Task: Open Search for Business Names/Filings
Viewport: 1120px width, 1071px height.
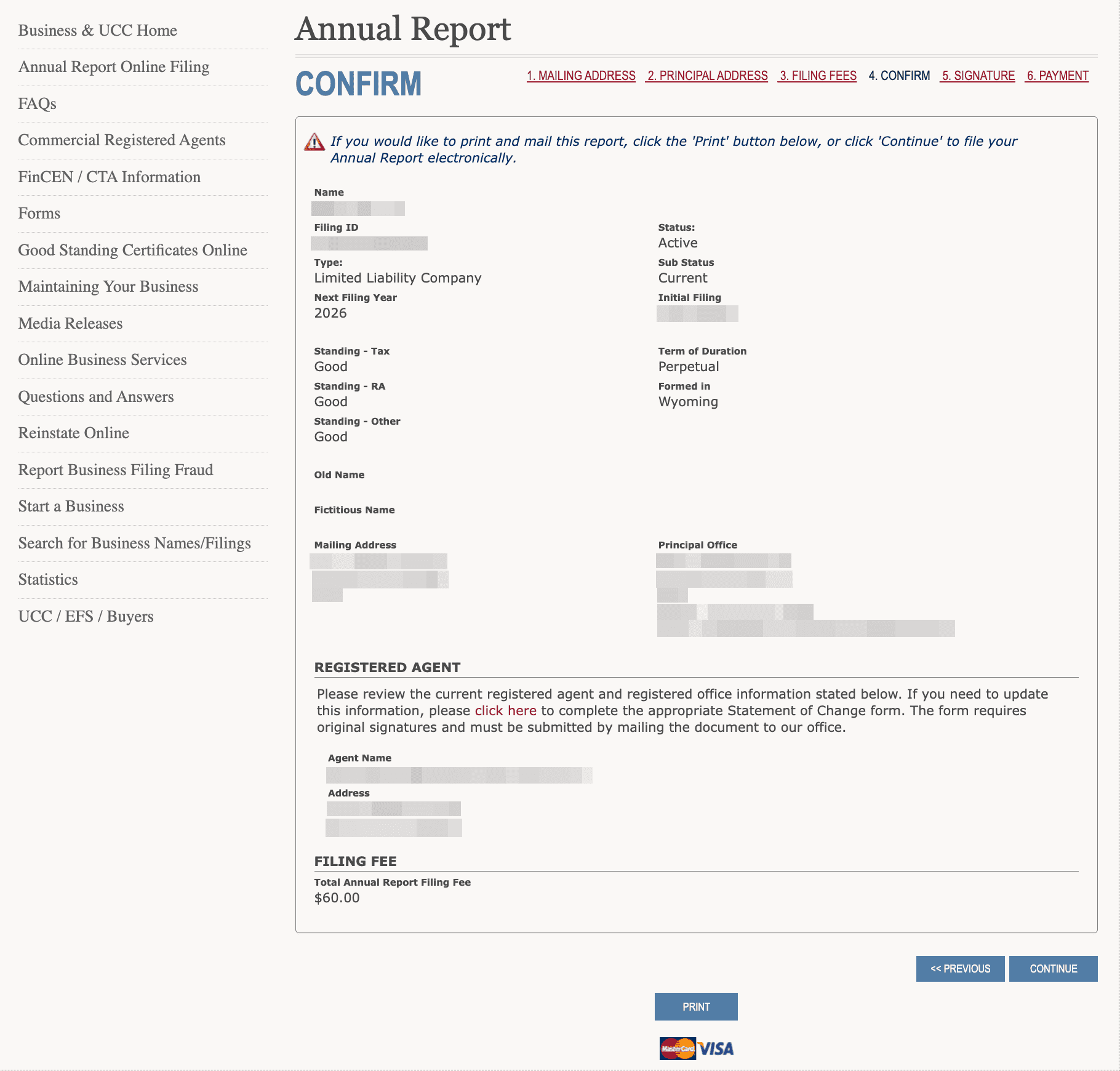Action: tap(135, 543)
